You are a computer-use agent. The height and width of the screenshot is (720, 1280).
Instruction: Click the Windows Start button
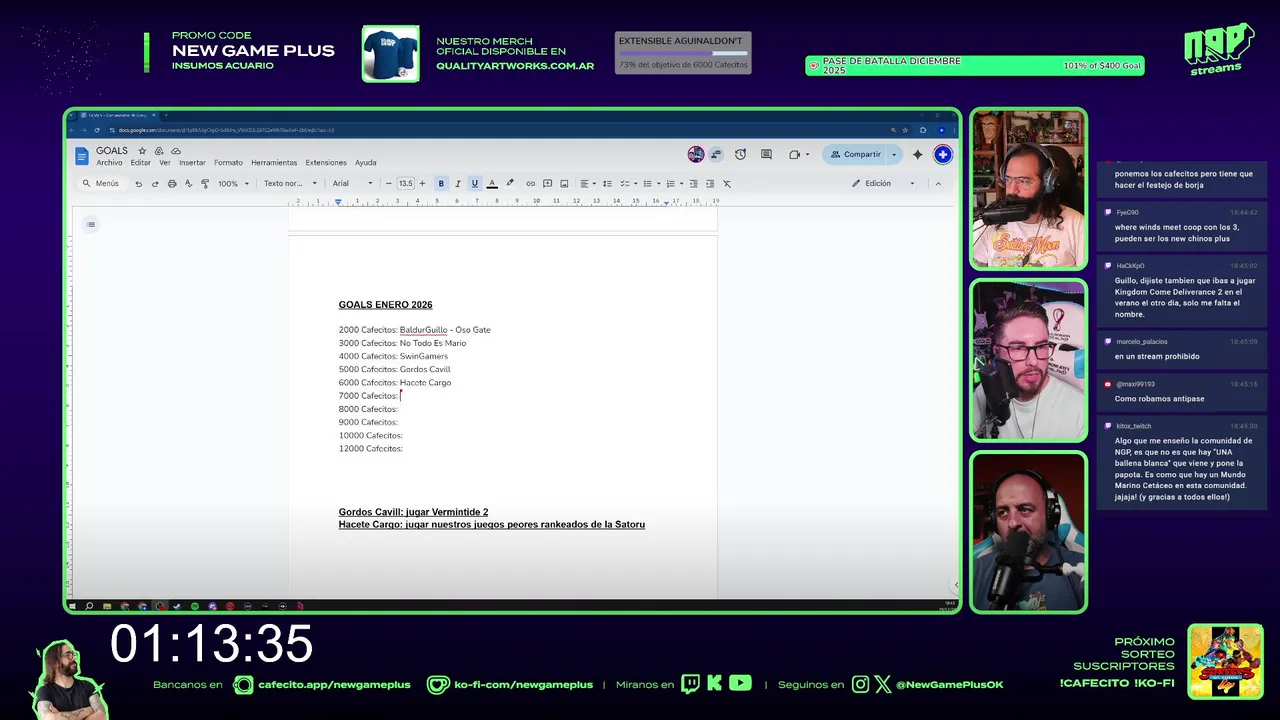pos(72,606)
